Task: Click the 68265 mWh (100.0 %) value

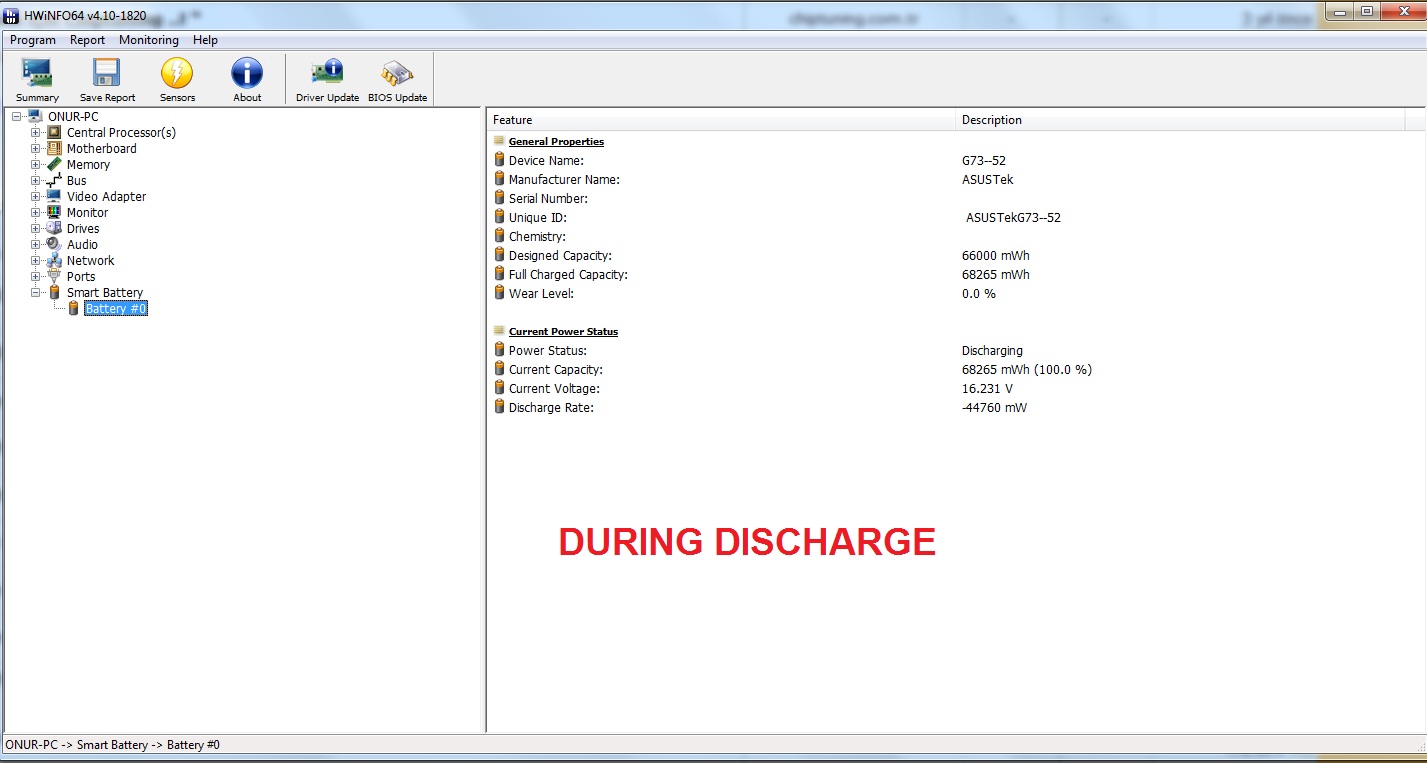Action: 1027,370
